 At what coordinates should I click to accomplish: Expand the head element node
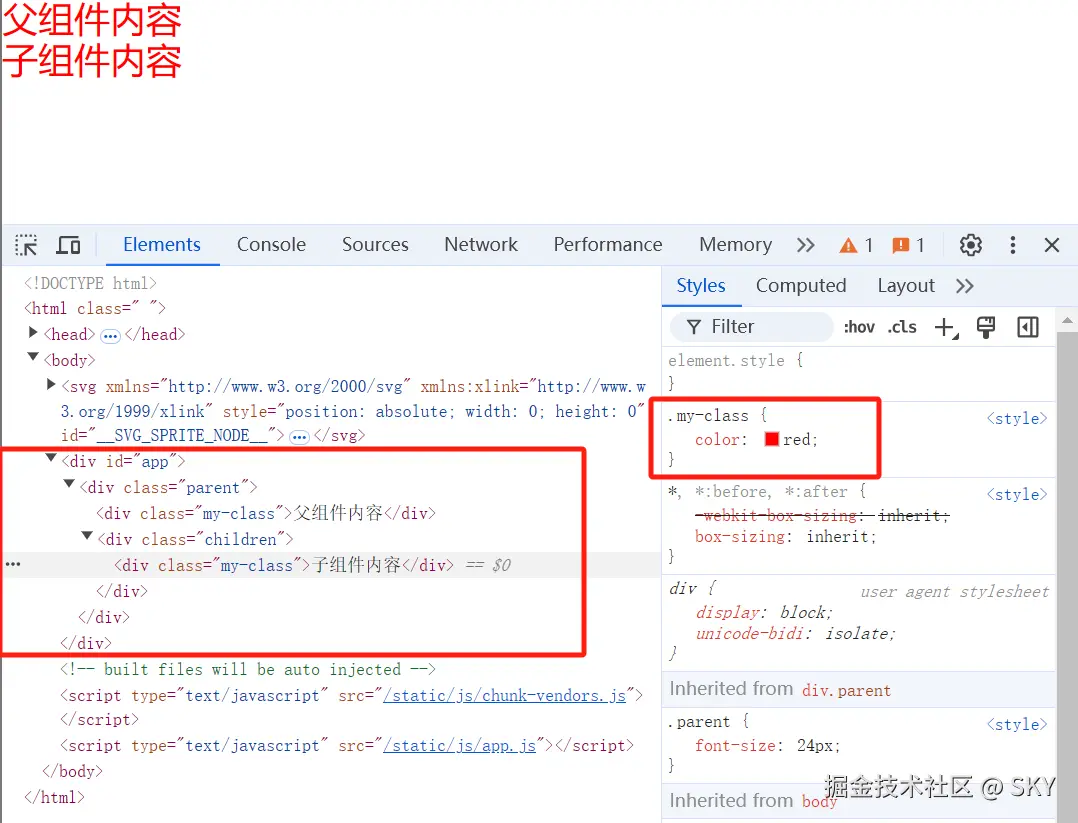(32, 333)
